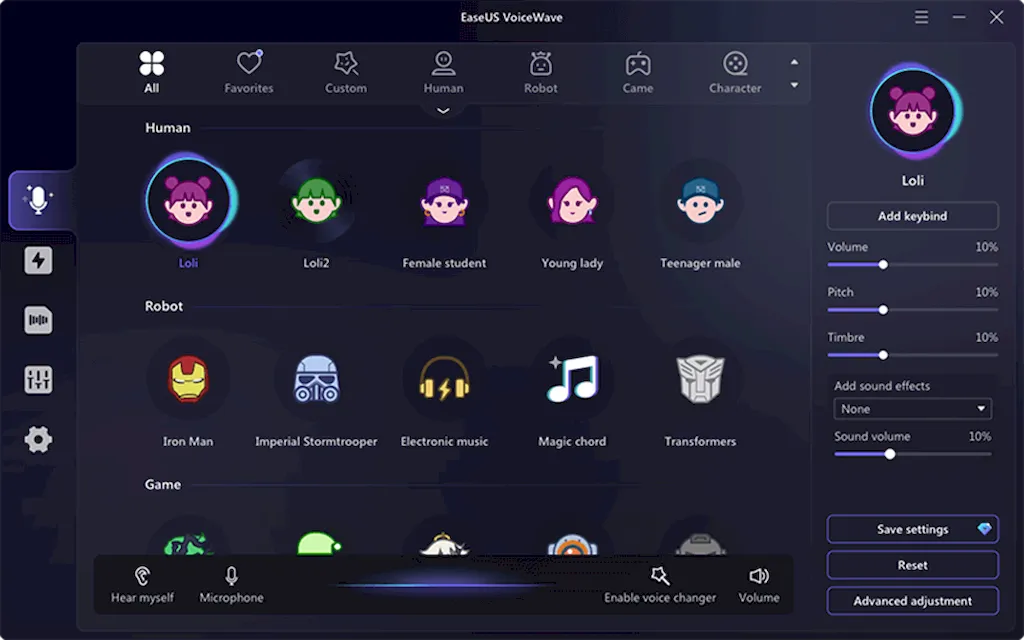Image resolution: width=1024 pixels, height=640 pixels.
Task: Enable voice changer
Action: [x=660, y=585]
